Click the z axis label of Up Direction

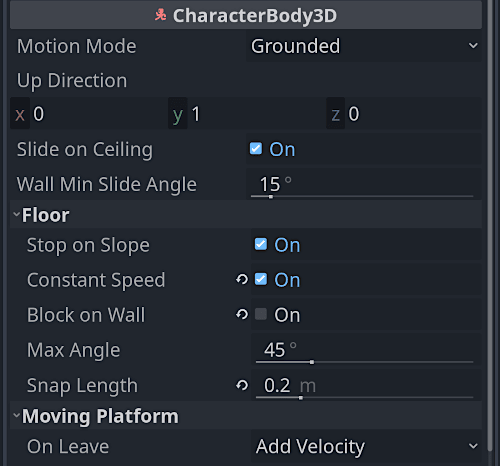(x=335, y=114)
